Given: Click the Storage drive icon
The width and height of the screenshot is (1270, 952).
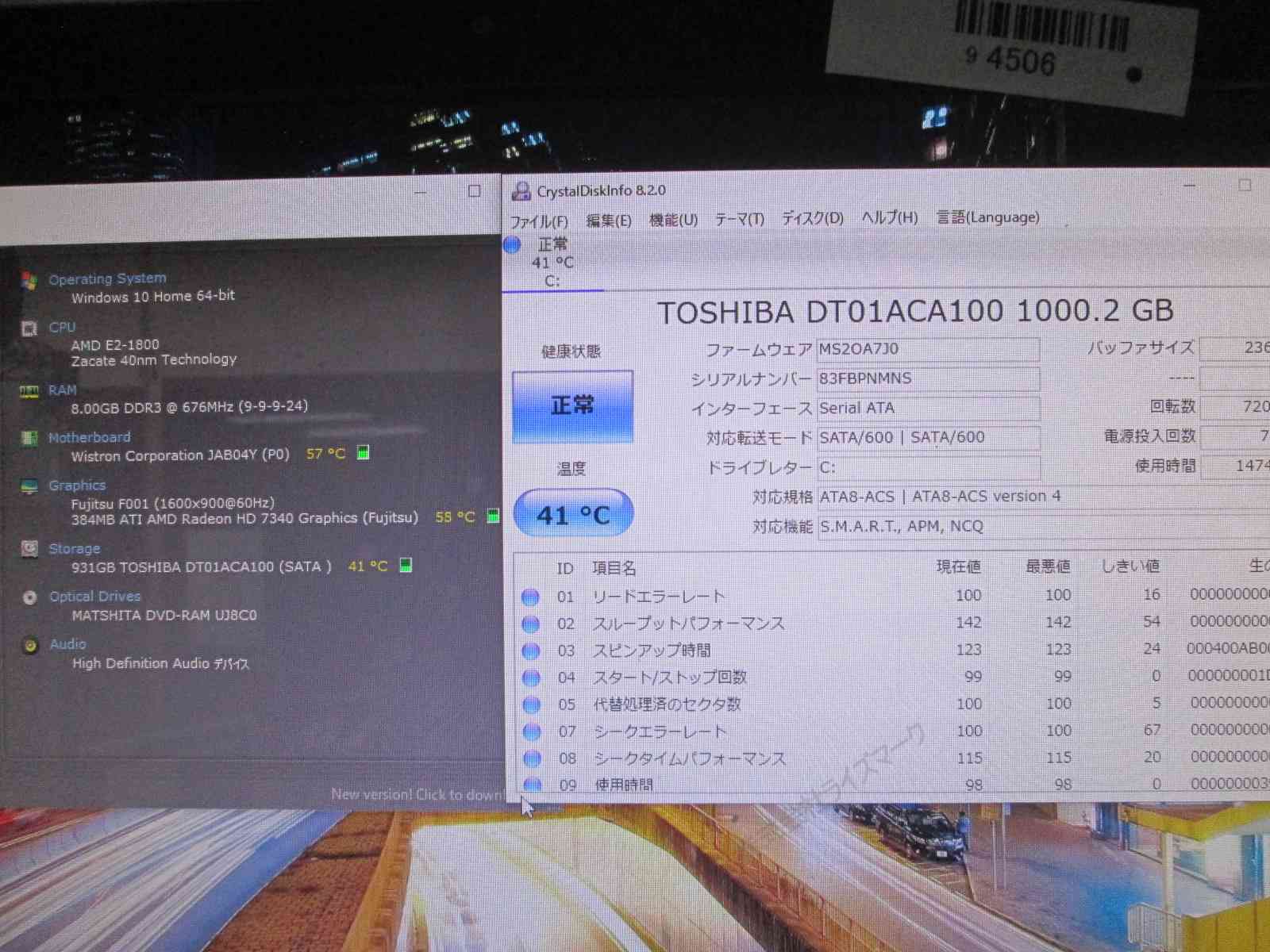Looking at the screenshot, I should [x=29, y=549].
